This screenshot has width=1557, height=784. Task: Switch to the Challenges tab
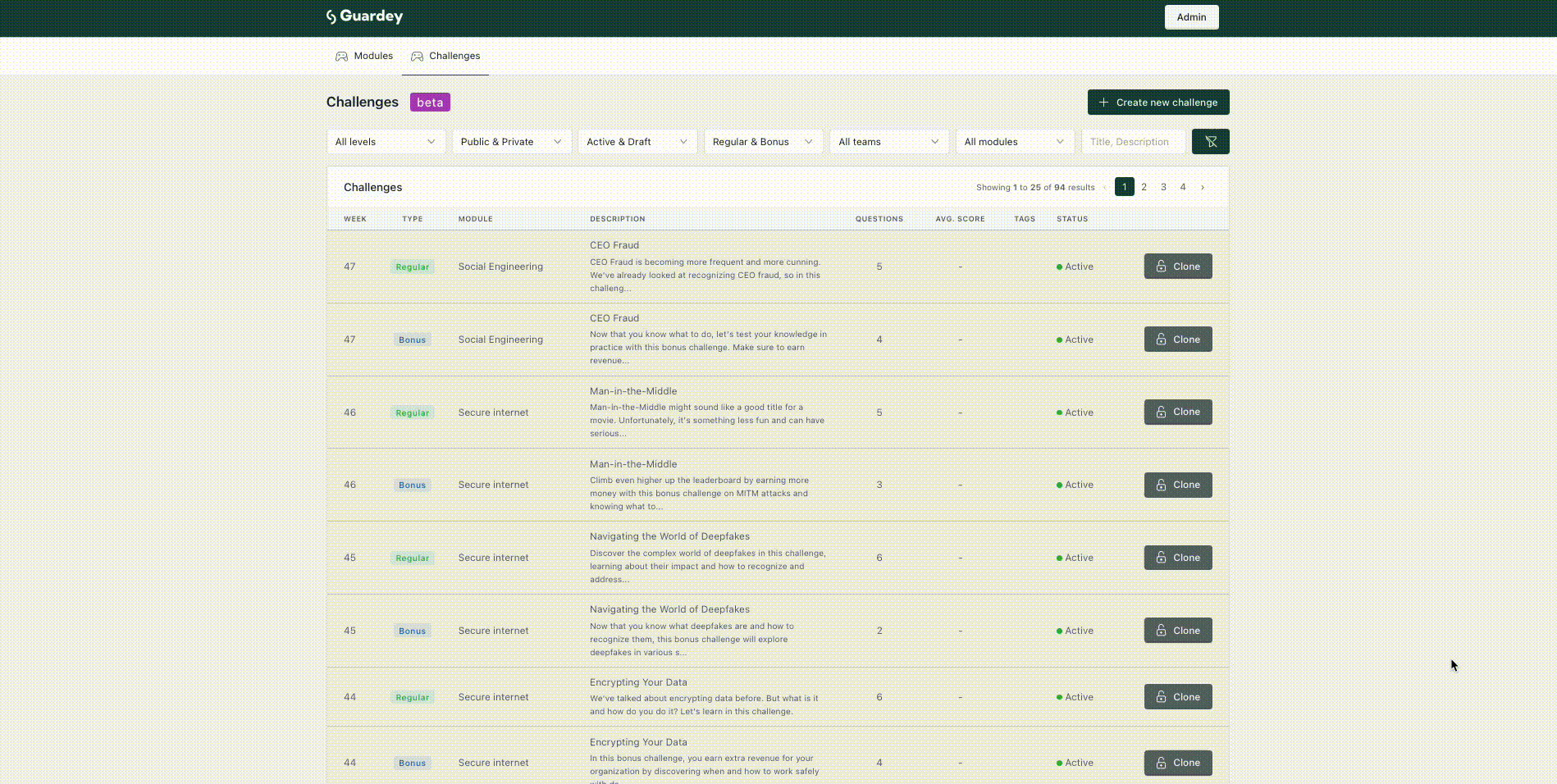445,57
